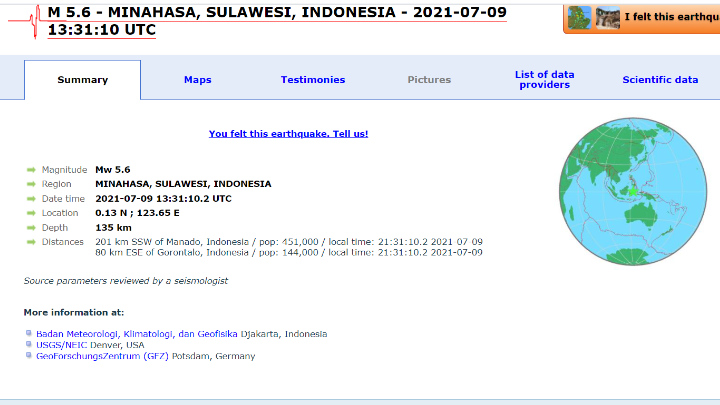Screen dimensions: 720x405
Task: Click the green arrow beside Depth
Action: [31, 228]
